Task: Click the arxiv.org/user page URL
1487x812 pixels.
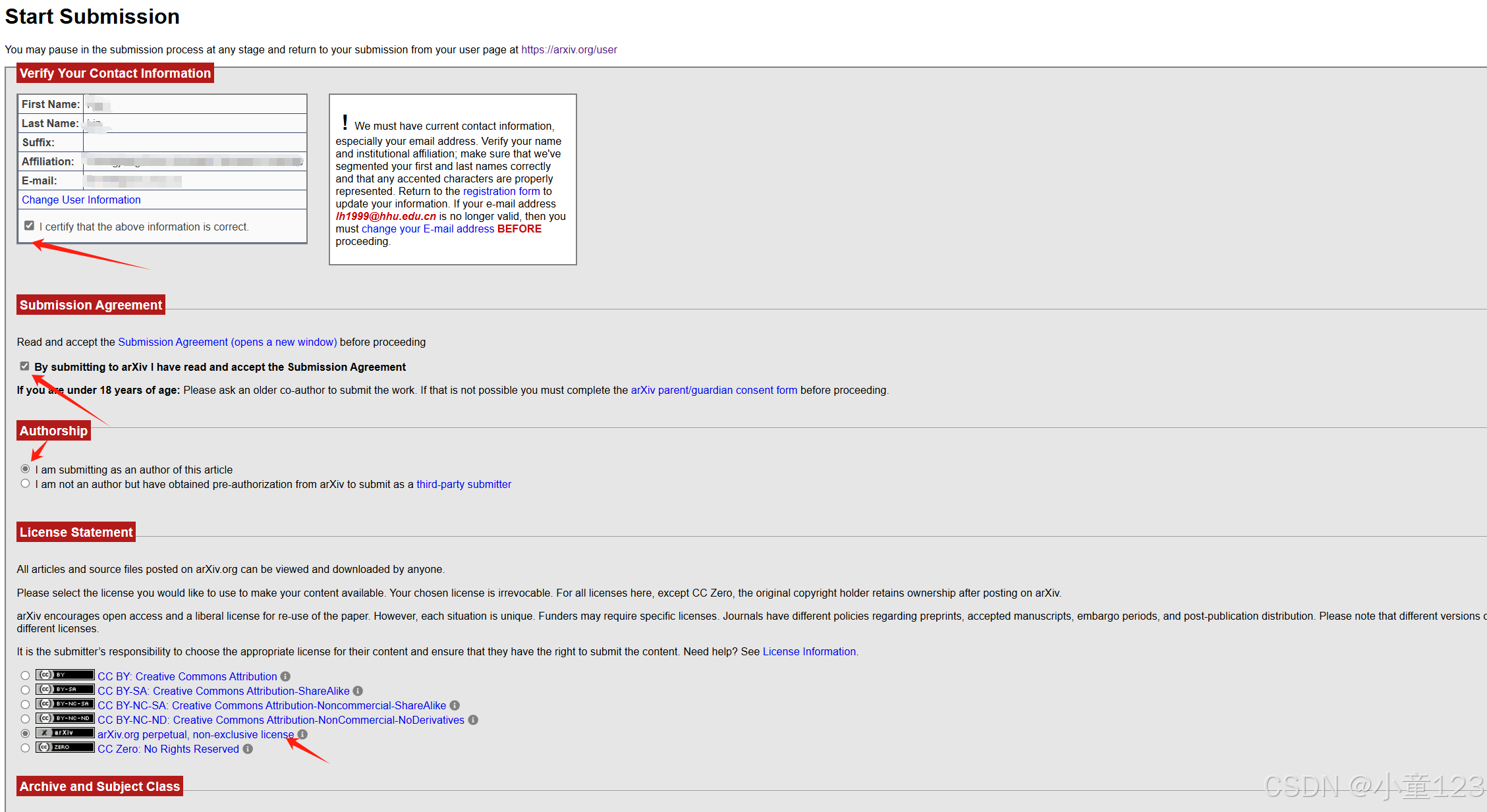Action: coord(569,49)
